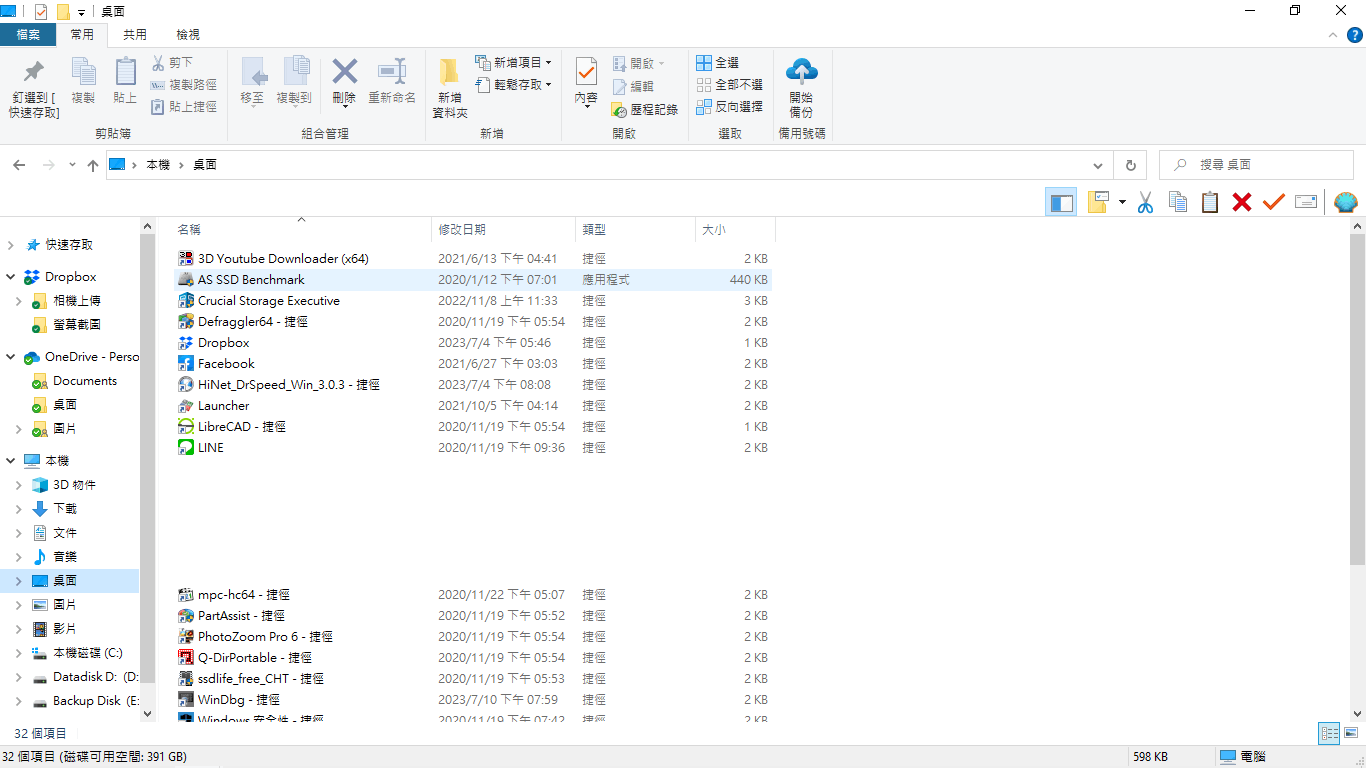Open the Easy access (輕鬆存取) dropdown
Screen dimensions: 1366x768
[513, 84]
